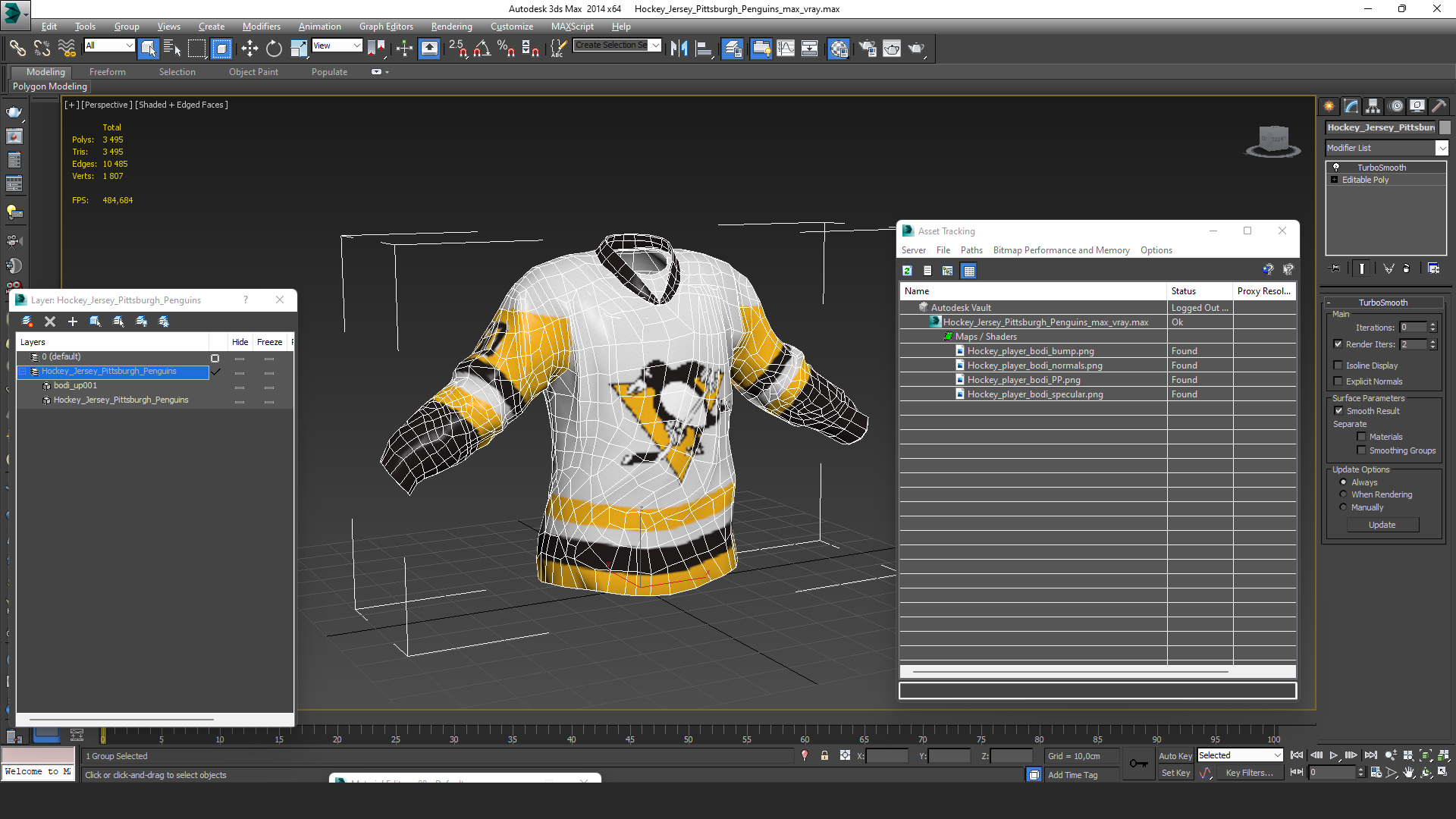Viewport: 1456px width, 819px height.
Task: Open the selection filter All dropdown
Action: tap(109, 45)
